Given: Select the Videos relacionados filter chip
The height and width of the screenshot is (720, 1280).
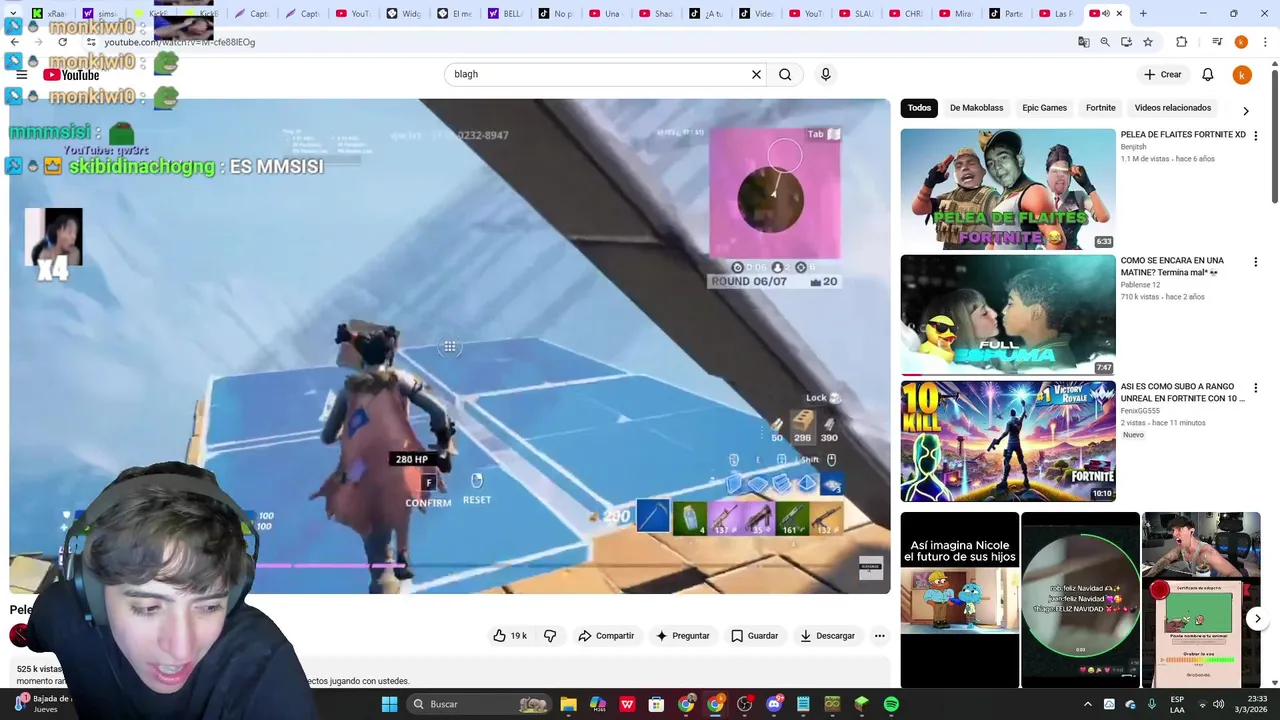Looking at the screenshot, I should point(1172,108).
